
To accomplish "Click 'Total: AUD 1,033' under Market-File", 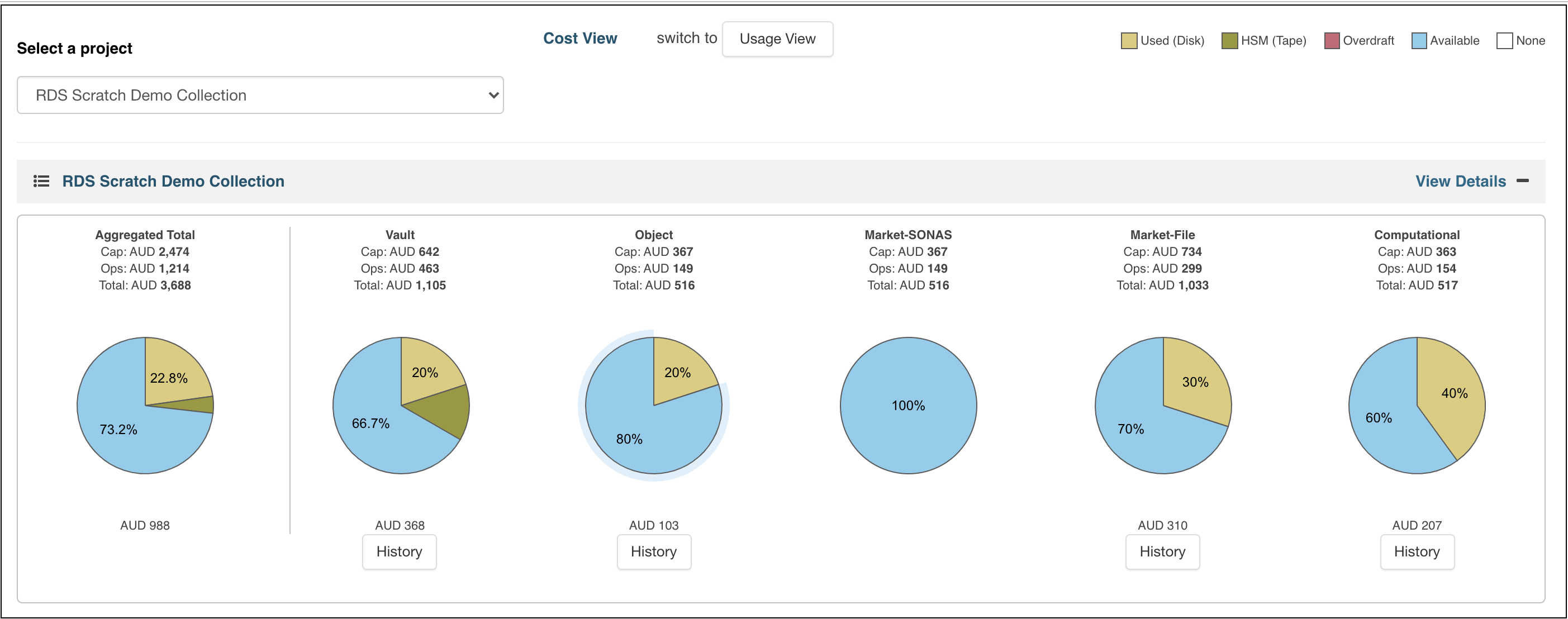I will click(x=1163, y=285).
